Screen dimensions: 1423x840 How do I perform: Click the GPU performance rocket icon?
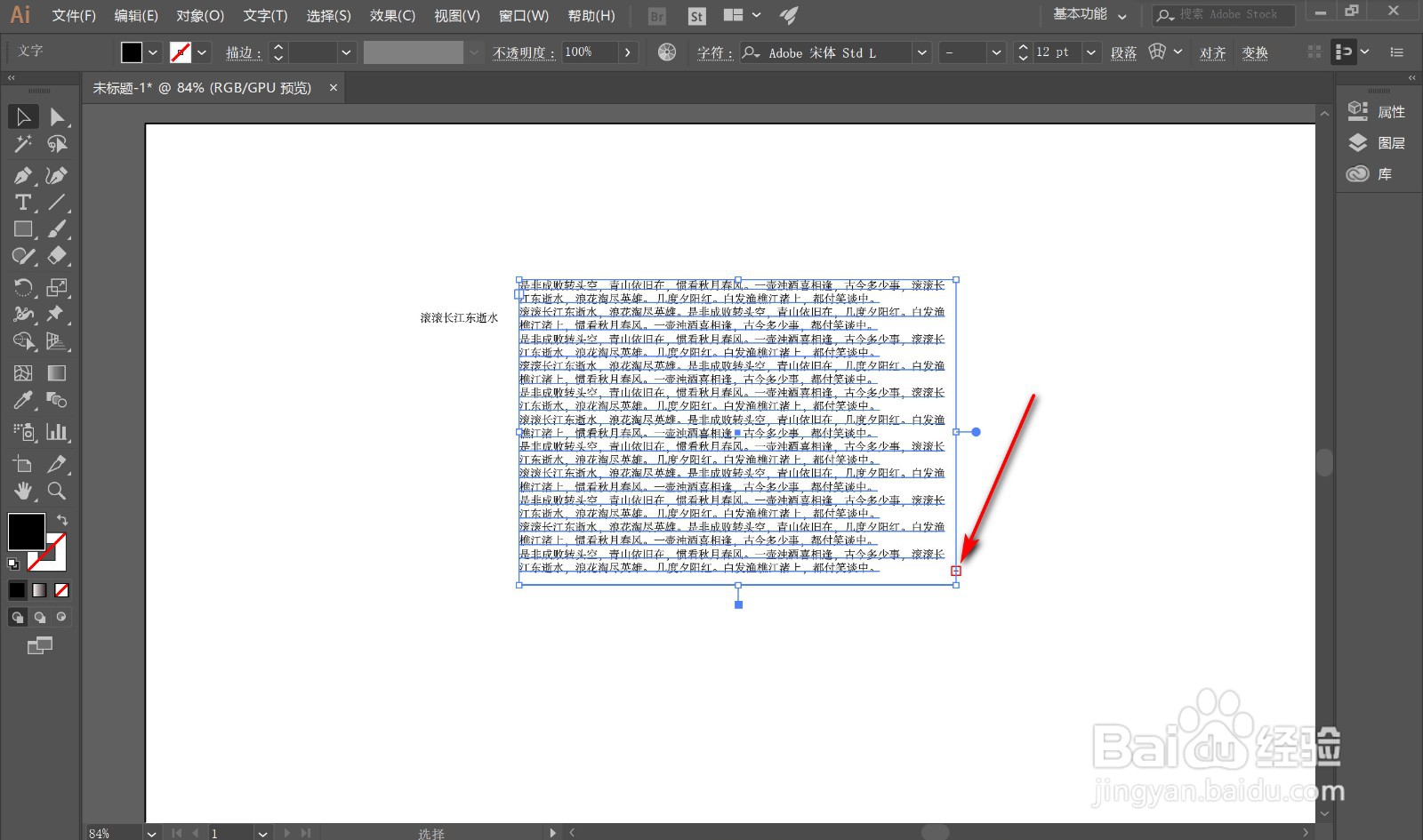tap(789, 15)
